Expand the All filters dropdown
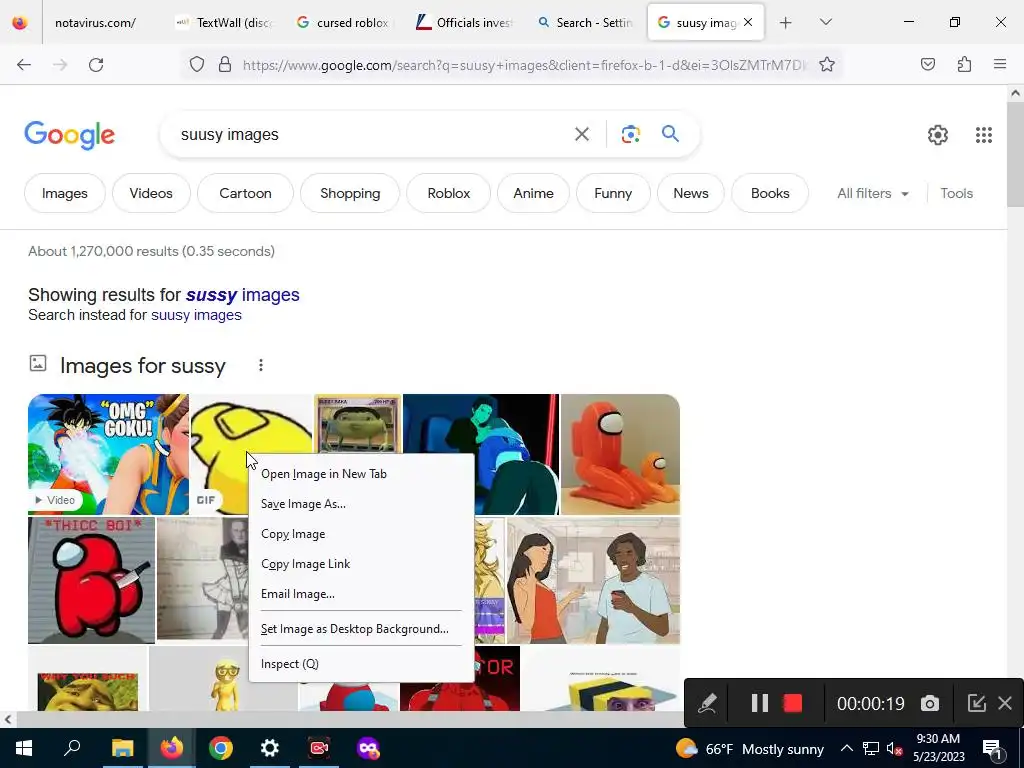This screenshot has height=768, width=1024. [x=873, y=193]
